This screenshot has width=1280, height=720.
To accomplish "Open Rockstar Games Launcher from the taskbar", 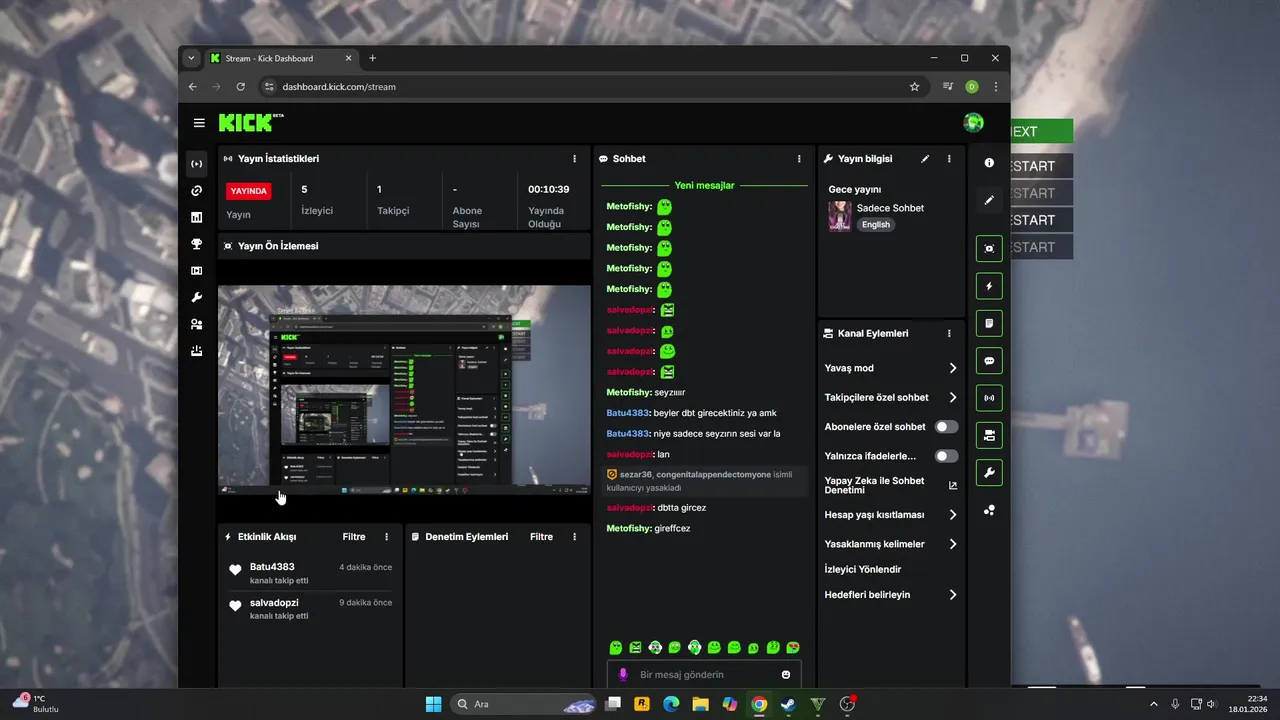I will click(x=642, y=704).
